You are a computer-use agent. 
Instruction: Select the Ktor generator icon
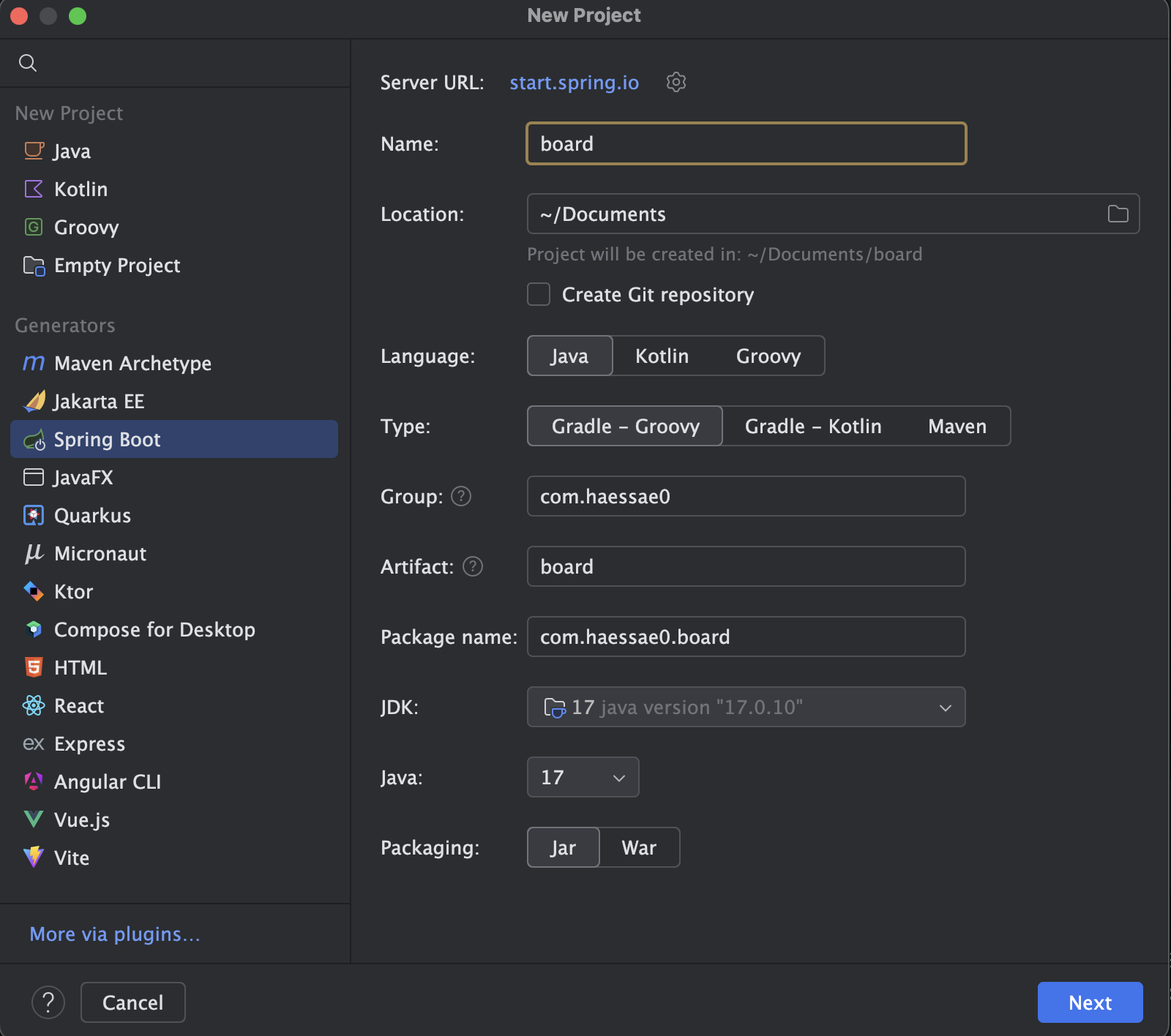click(x=34, y=591)
